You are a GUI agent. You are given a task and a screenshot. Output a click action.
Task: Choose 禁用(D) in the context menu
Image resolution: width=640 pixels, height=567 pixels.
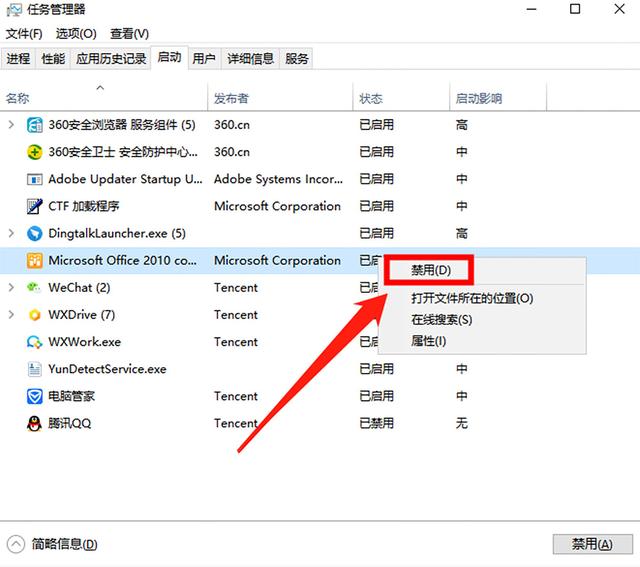pyautogui.click(x=431, y=270)
